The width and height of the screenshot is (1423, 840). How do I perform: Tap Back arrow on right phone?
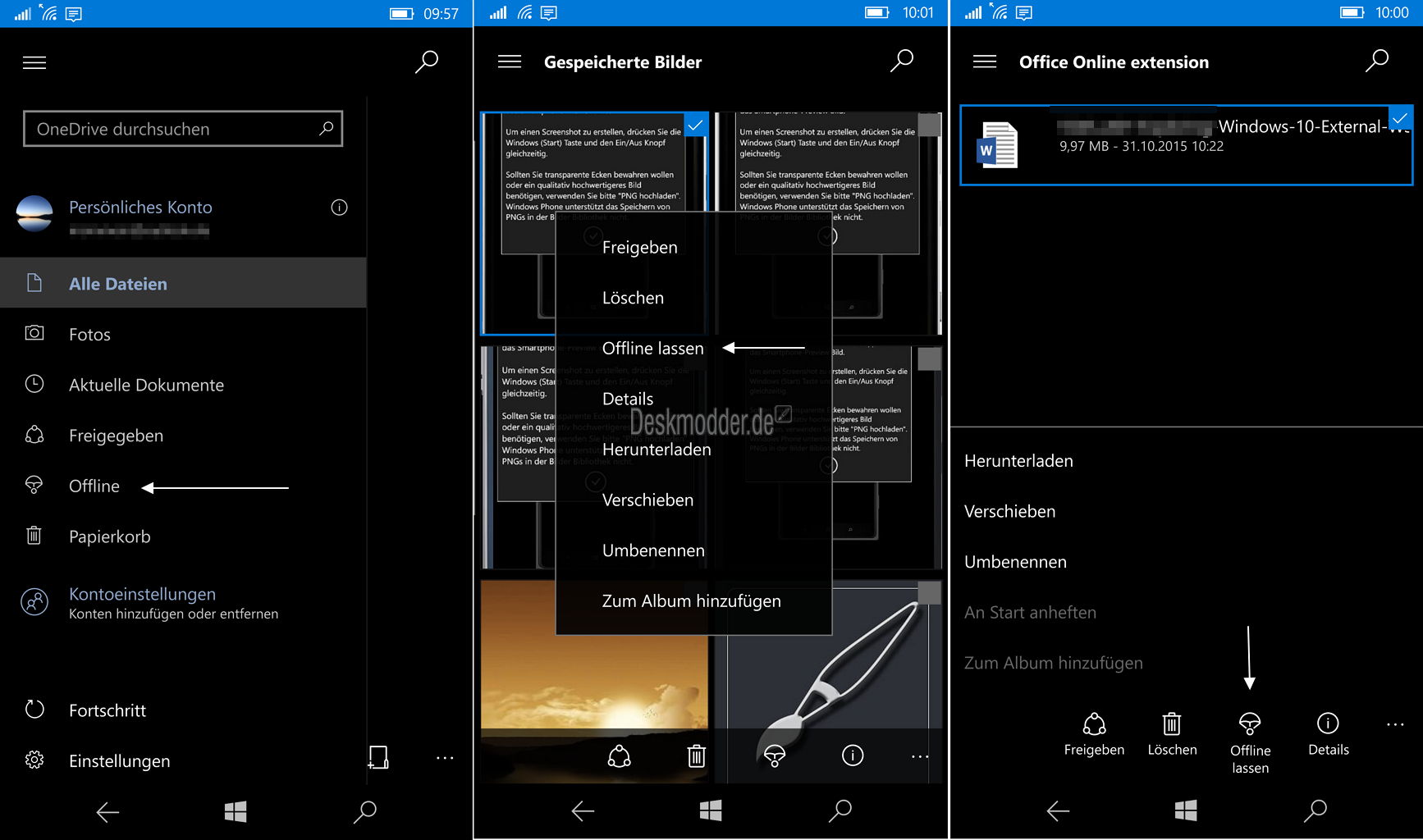pos(1059,812)
